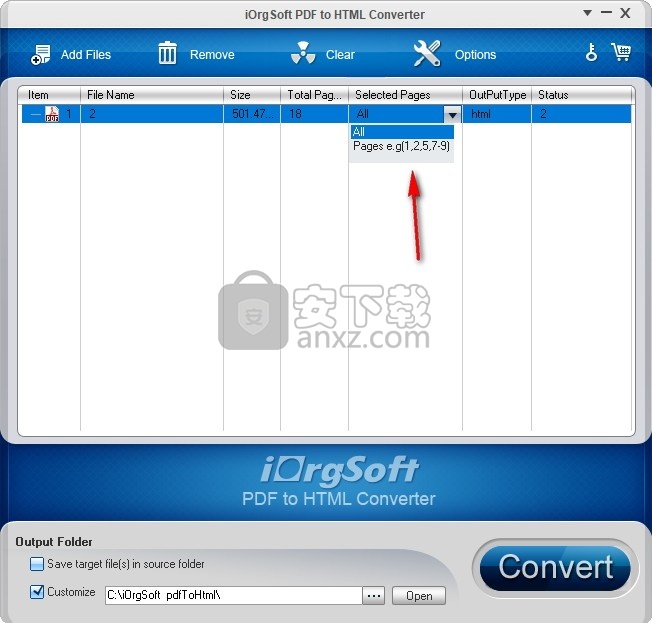This screenshot has width=652, height=623.
Task: Choose All in the pages dropdown list
Action: [402, 132]
